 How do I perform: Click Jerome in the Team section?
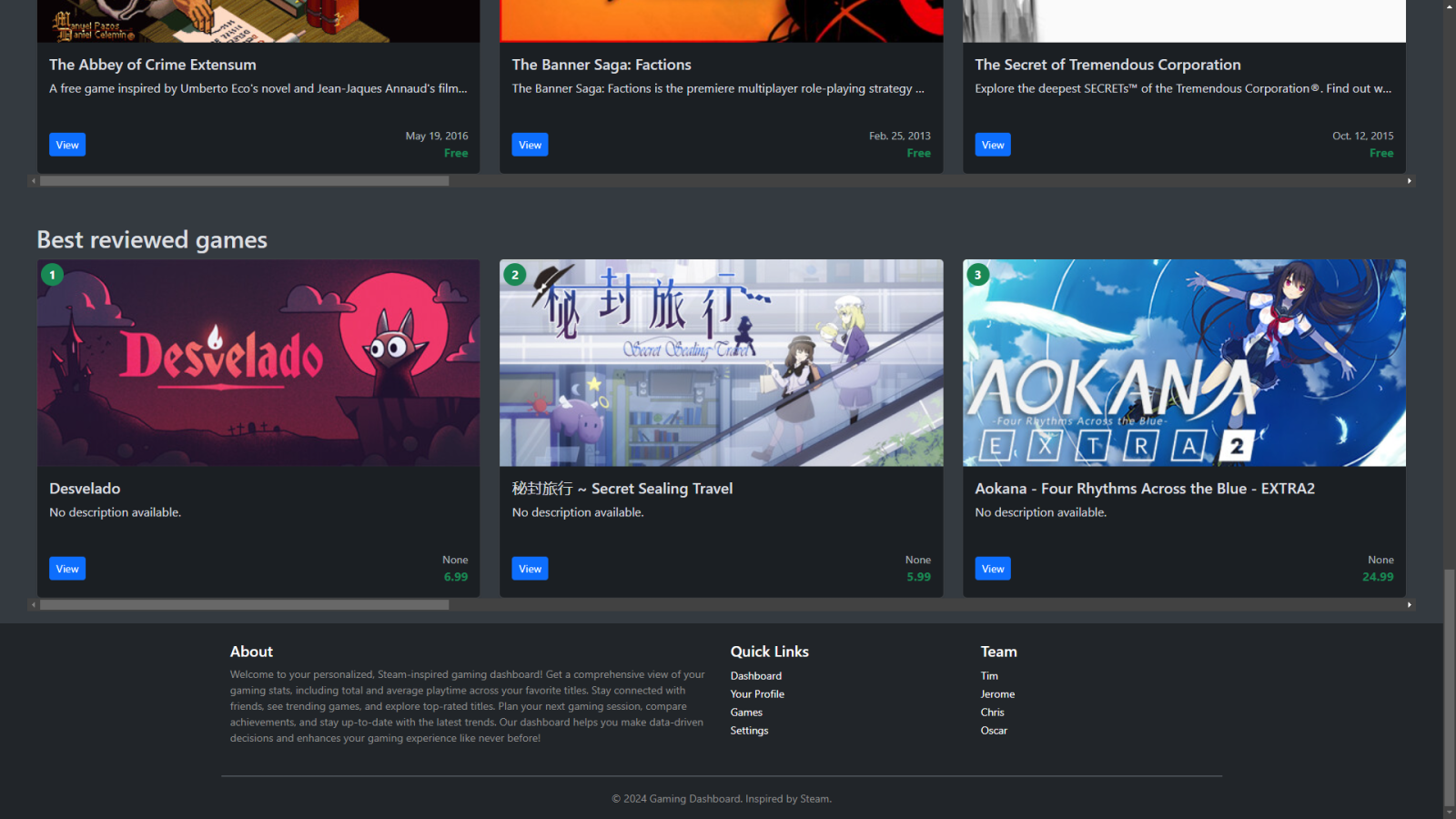coord(997,693)
